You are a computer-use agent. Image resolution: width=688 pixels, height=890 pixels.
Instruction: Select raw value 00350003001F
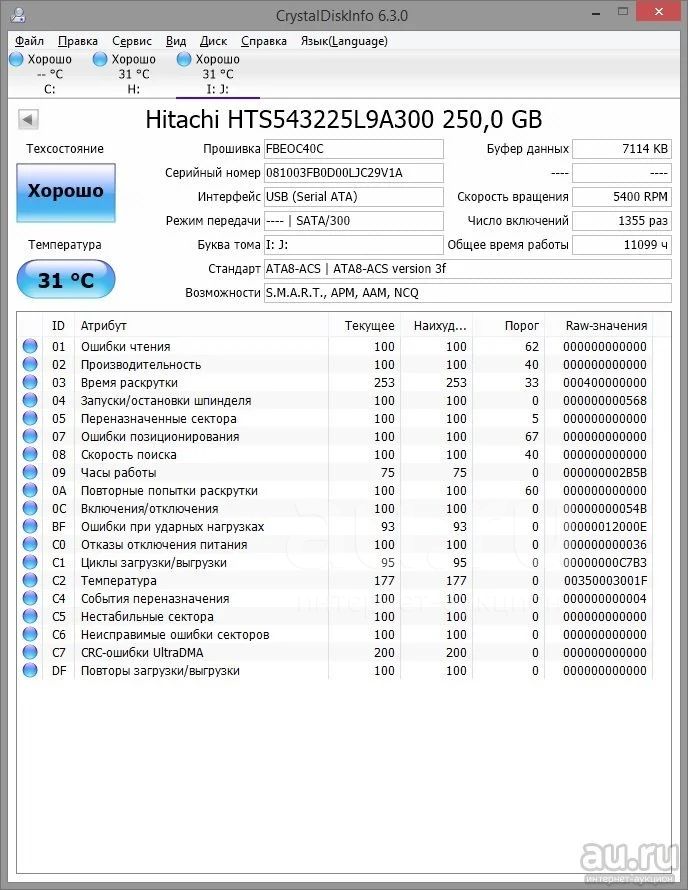tap(605, 581)
